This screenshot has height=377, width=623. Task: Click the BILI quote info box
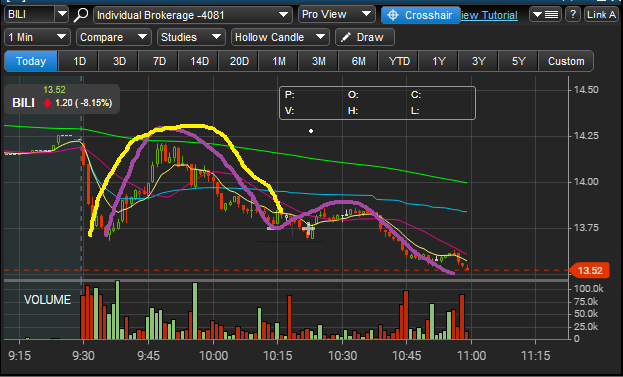(62, 99)
